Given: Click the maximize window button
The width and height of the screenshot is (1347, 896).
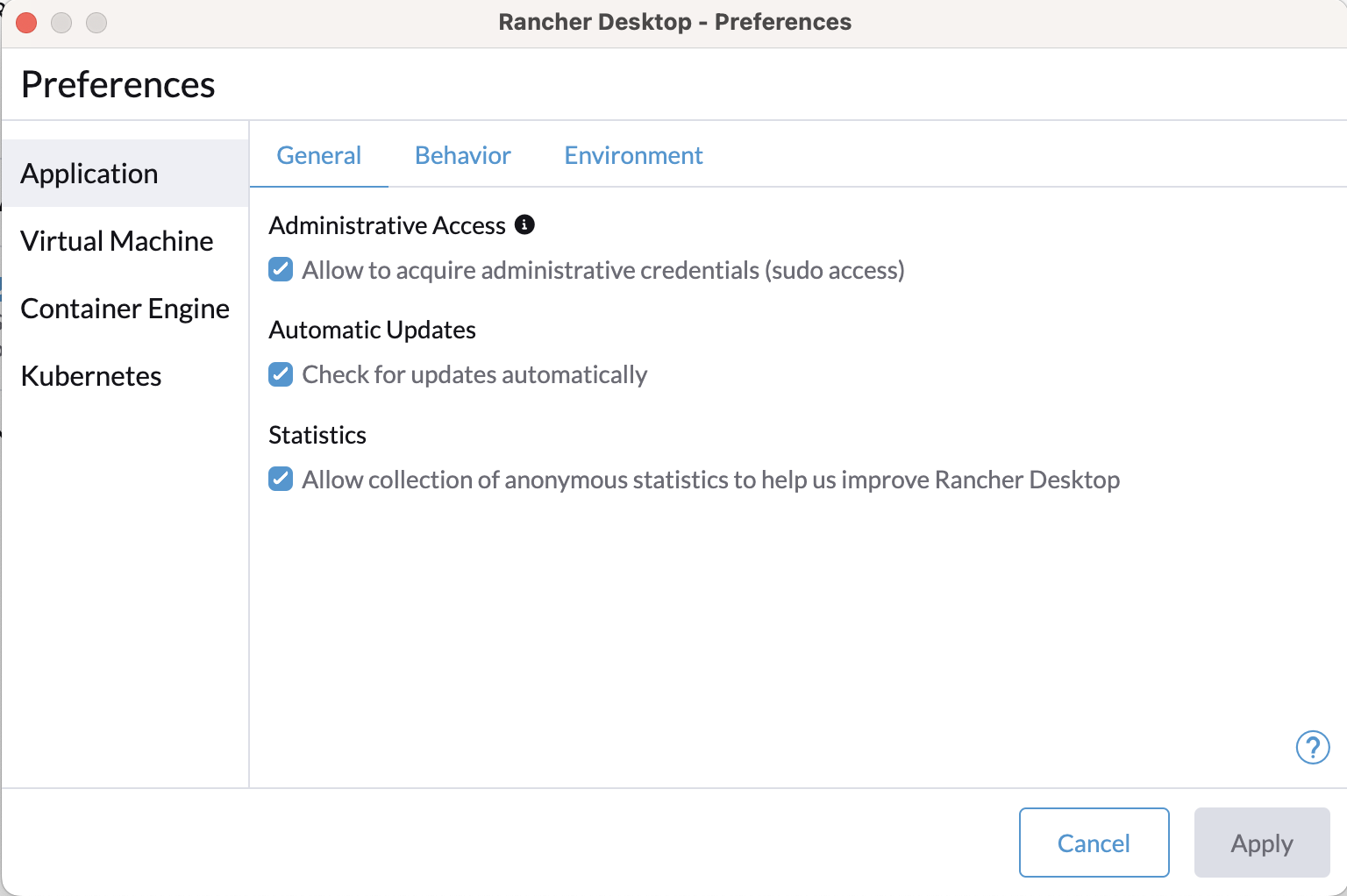Looking at the screenshot, I should click(x=96, y=23).
